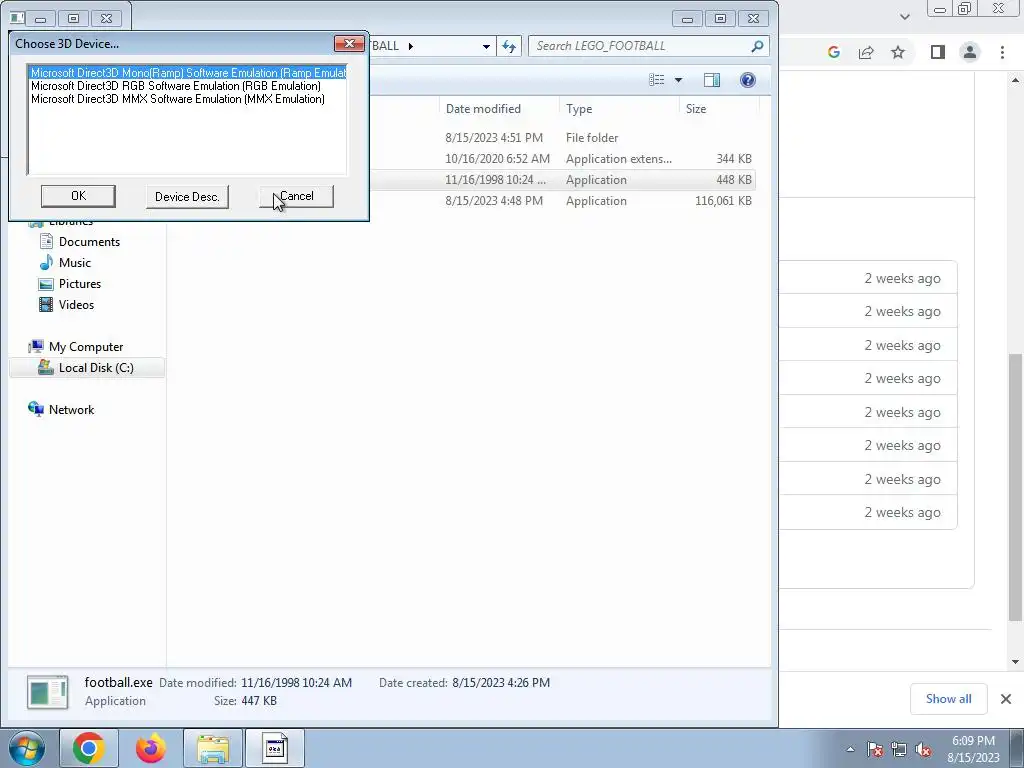Open Device Desc. button
This screenshot has width=1024, height=768.
click(x=187, y=197)
